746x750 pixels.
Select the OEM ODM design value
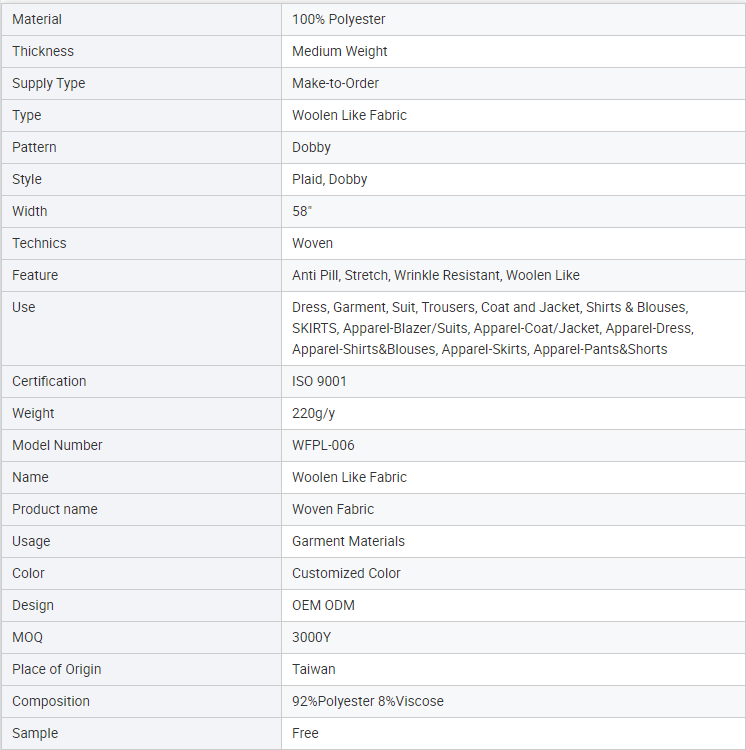coord(323,606)
